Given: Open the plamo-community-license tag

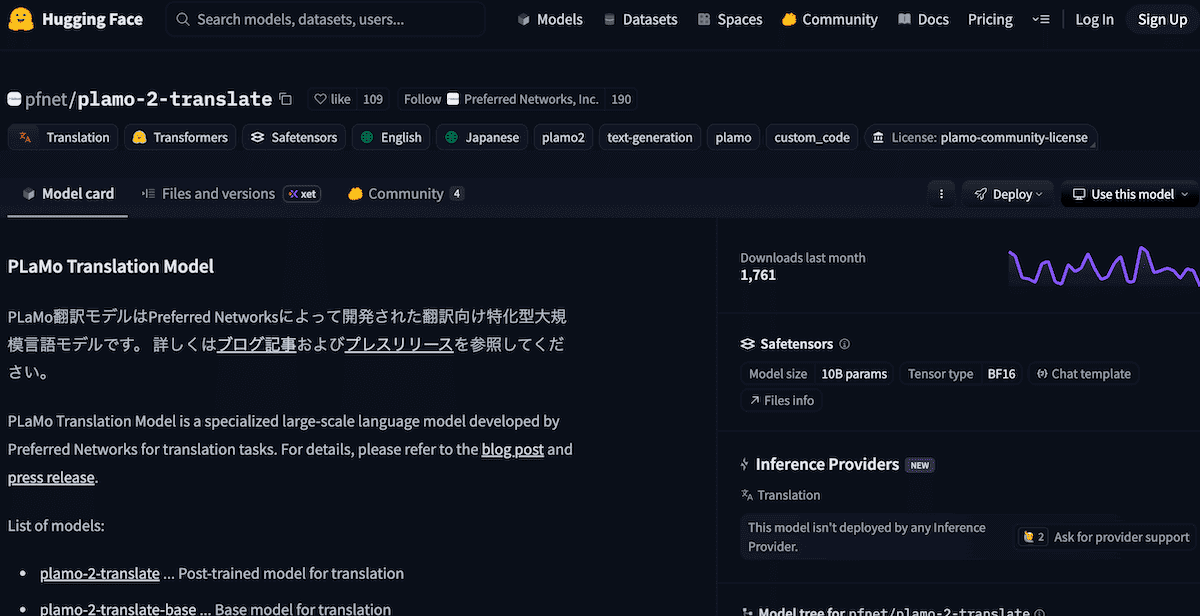Looking at the screenshot, I should pos(980,137).
